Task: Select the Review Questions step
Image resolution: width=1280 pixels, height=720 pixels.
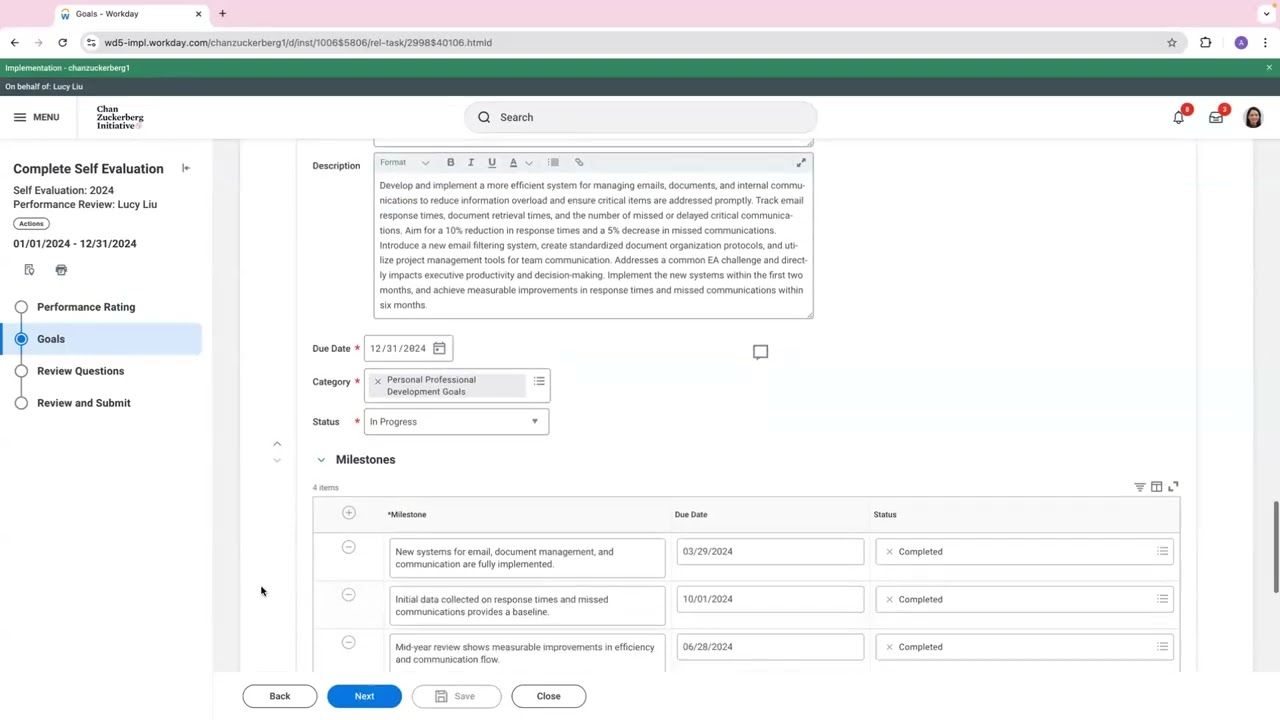Action: [80, 371]
